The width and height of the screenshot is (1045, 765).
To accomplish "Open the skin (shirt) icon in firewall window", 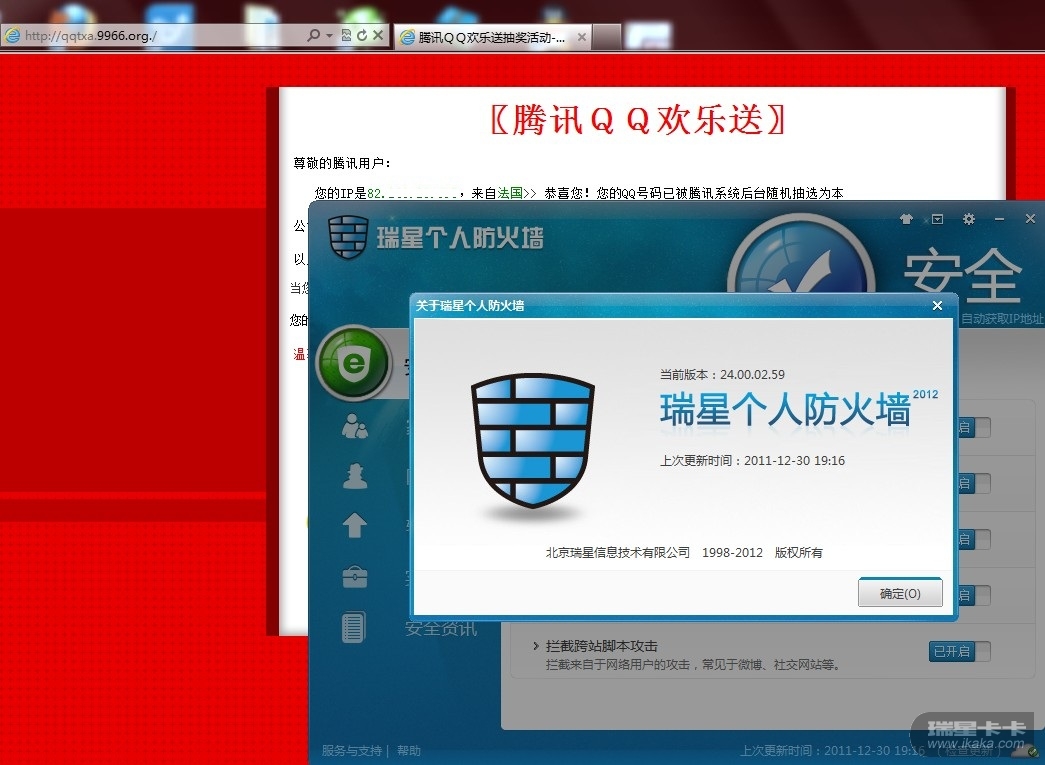I will point(906,219).
